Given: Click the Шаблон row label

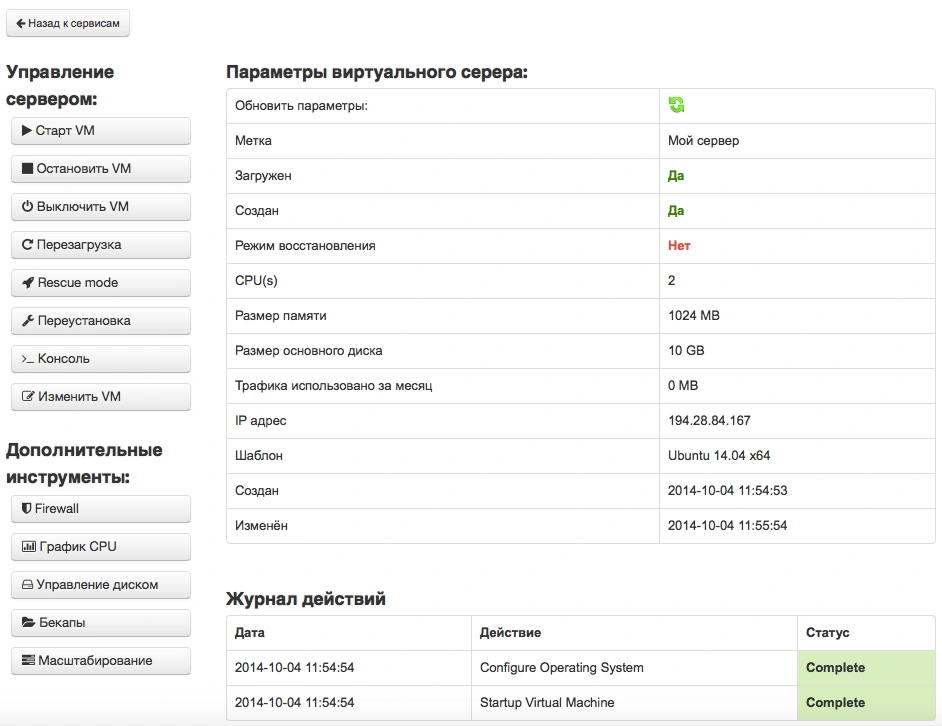Looking at the screenshot, I should click(258, 456).
